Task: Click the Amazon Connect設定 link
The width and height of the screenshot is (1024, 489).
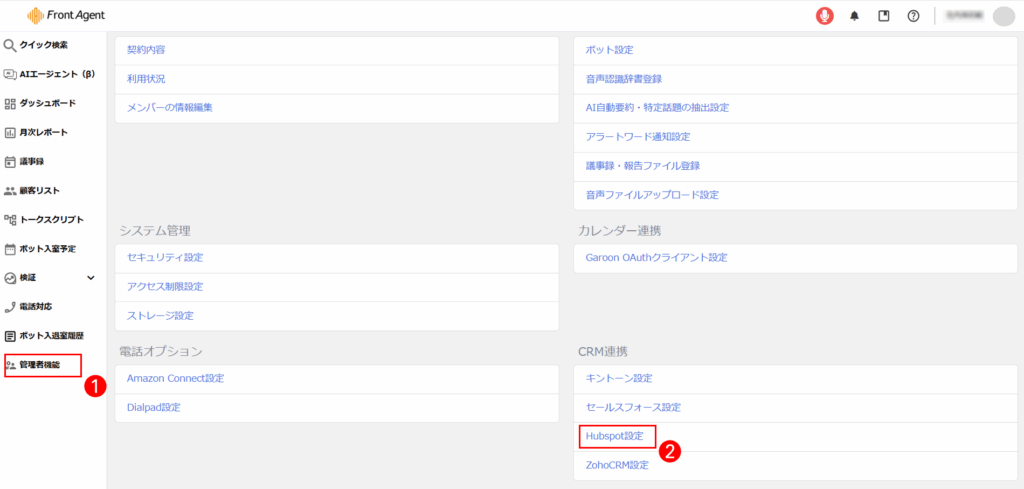Action: [x=175, y=378]
